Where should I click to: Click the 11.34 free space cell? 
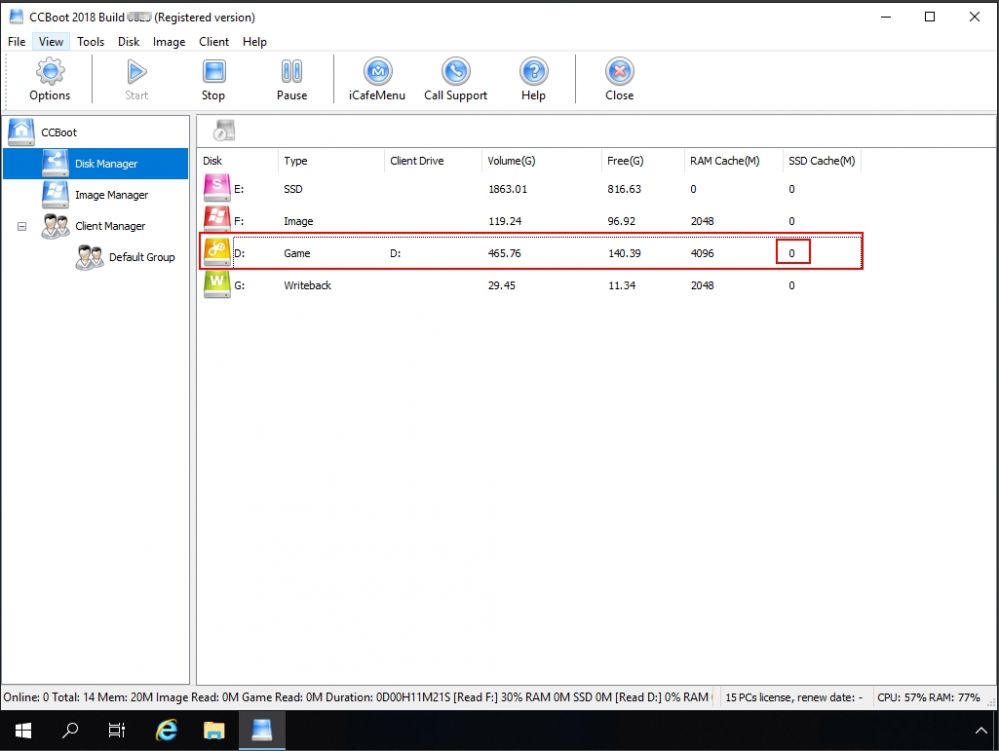point(622,285)
